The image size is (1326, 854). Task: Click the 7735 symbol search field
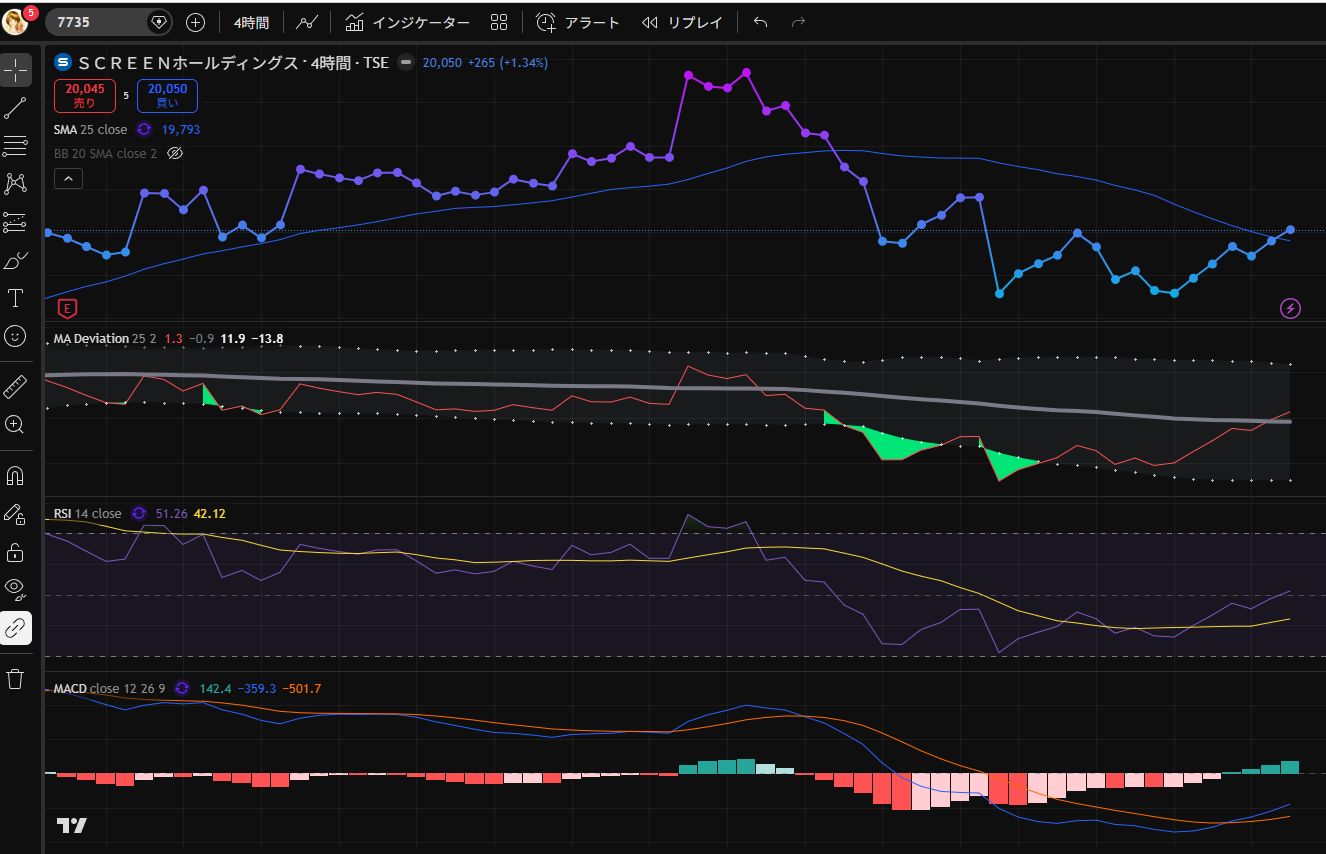pos(100,22)
